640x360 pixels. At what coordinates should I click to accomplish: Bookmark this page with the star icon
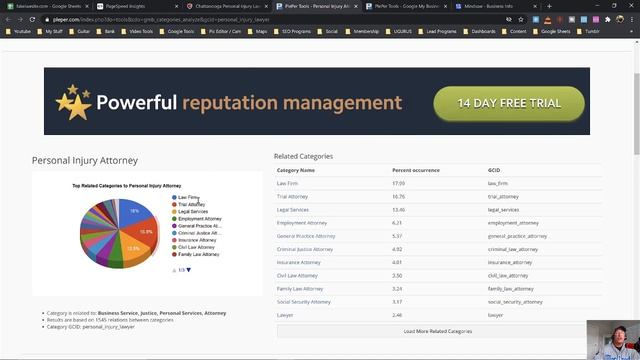coord(521,19)
